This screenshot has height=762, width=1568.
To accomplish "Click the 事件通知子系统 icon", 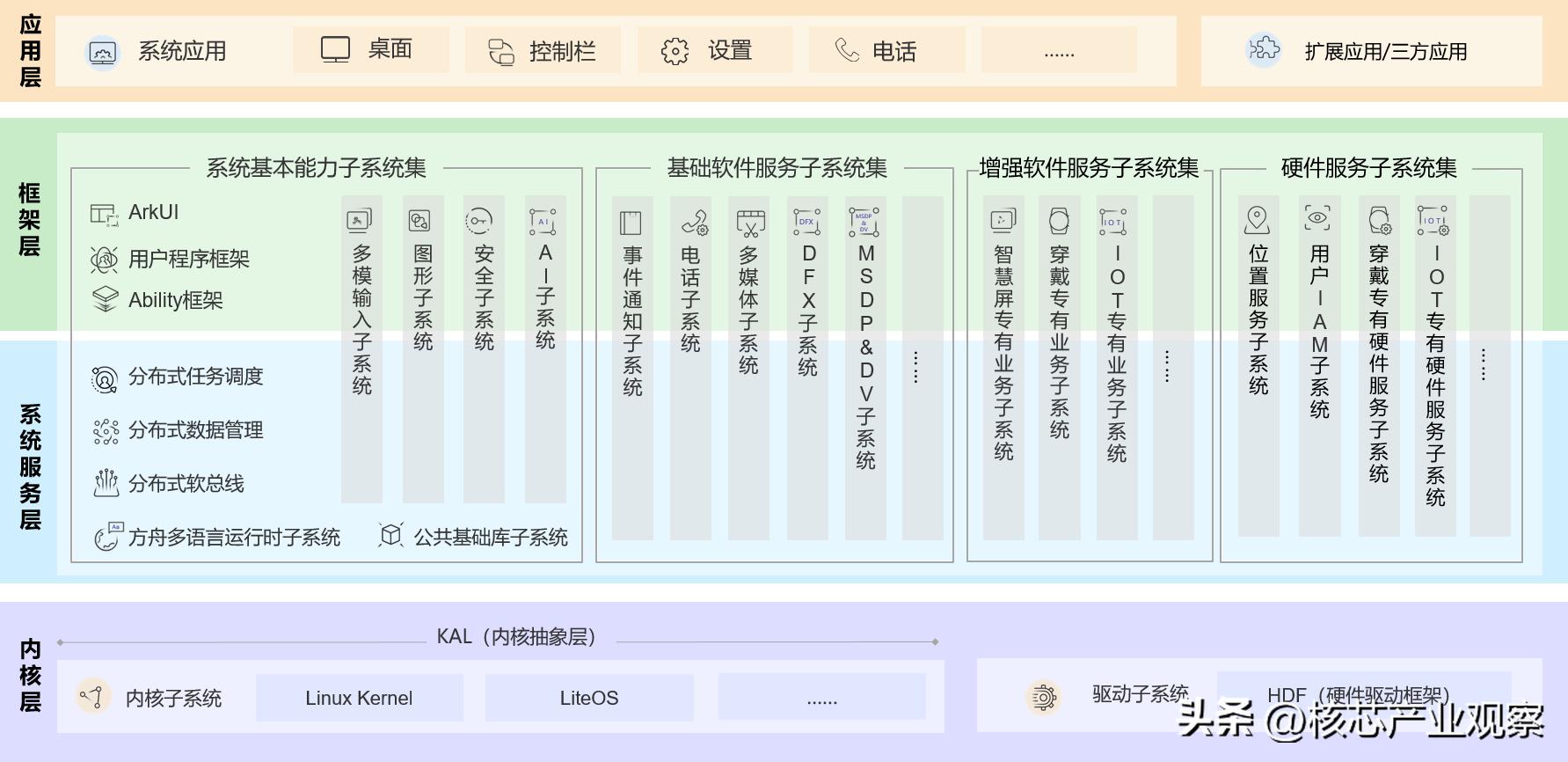I will (631, 223).
